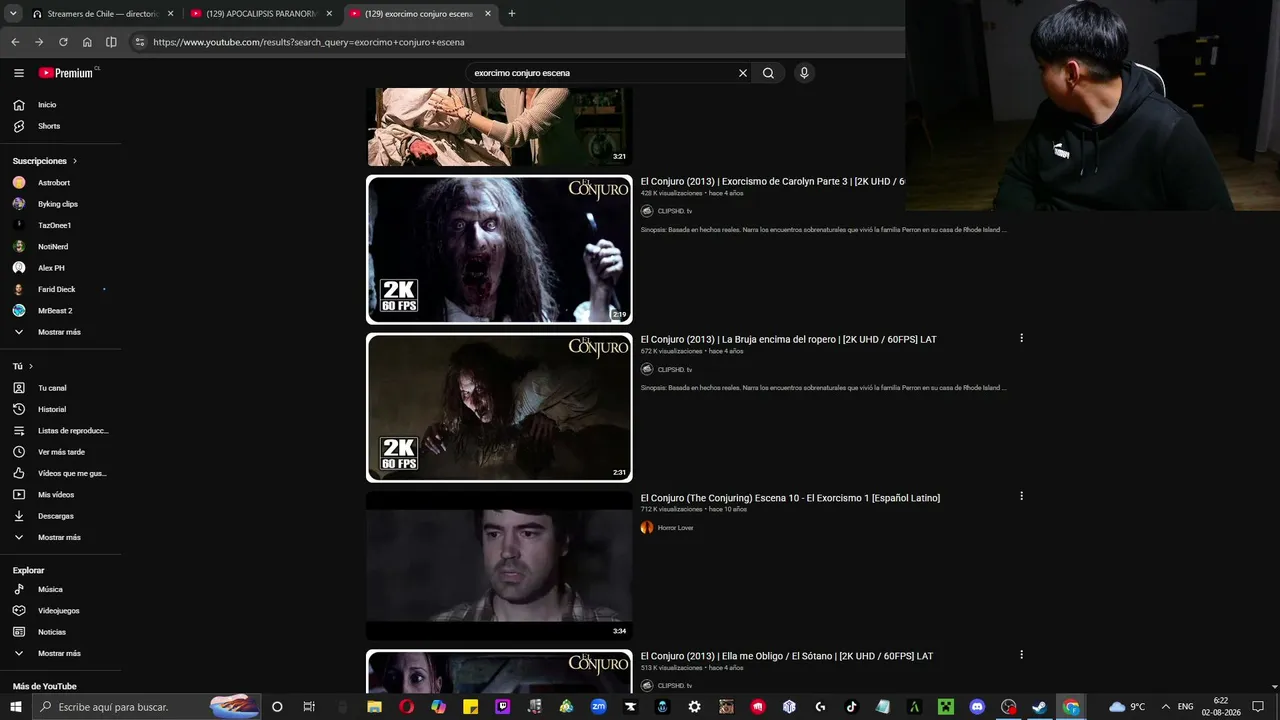Reload the YouTube results page
This screenshot has height=720, width=1280.
coord(63,42)
